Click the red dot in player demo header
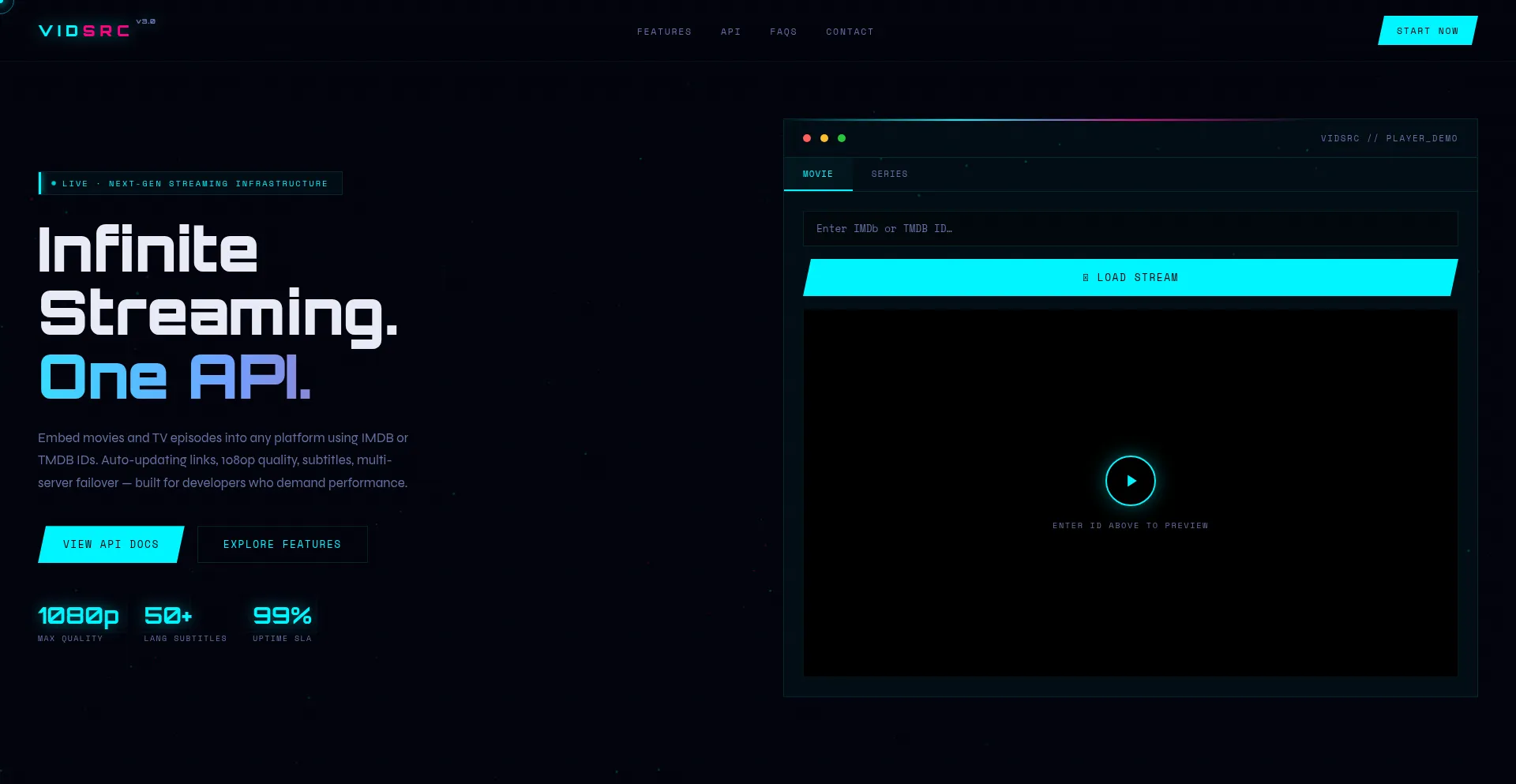 click(807, 138)
